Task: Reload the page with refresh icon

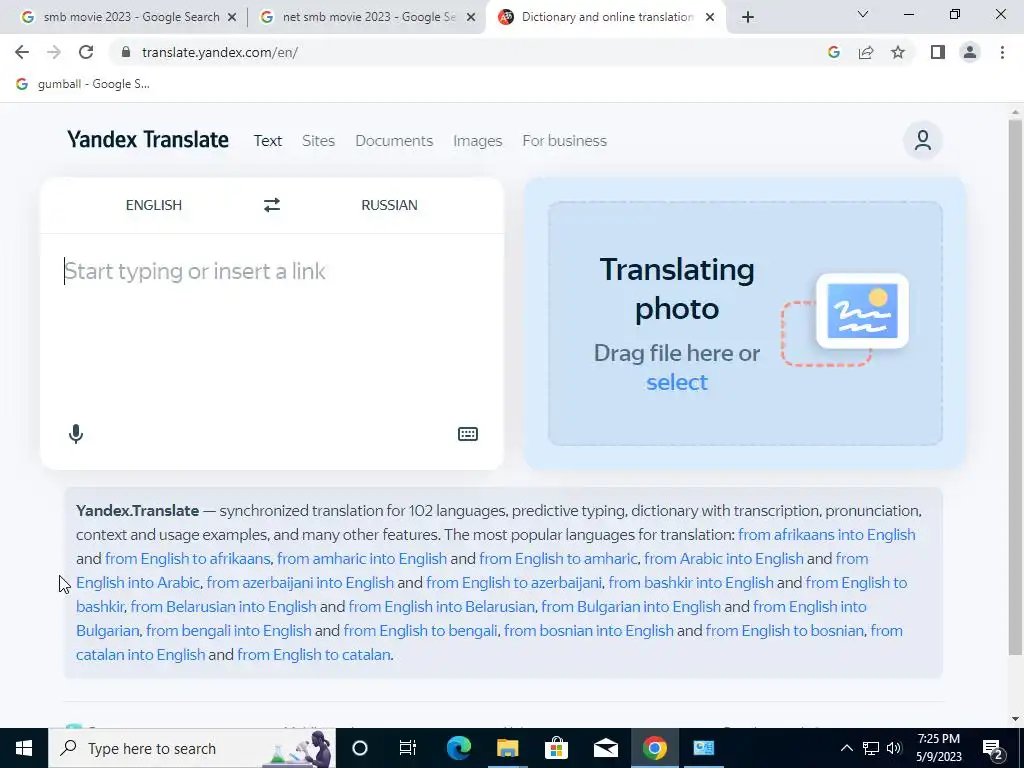Action: pyautogui.click(x=86, y=52)
